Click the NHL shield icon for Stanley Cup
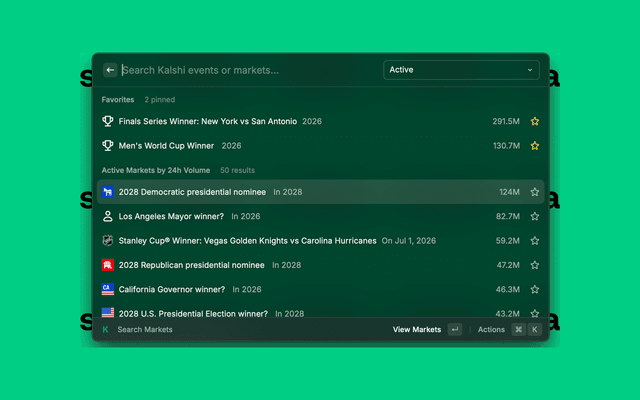Image resolution: width=640 pixels, height=400 pixels. 108,241
